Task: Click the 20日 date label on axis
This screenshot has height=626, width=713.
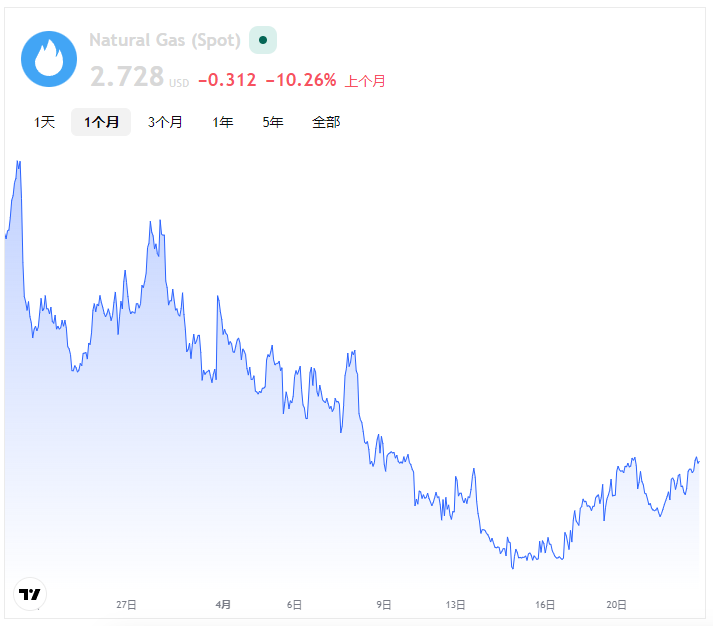Action: (x=617, y=605)
